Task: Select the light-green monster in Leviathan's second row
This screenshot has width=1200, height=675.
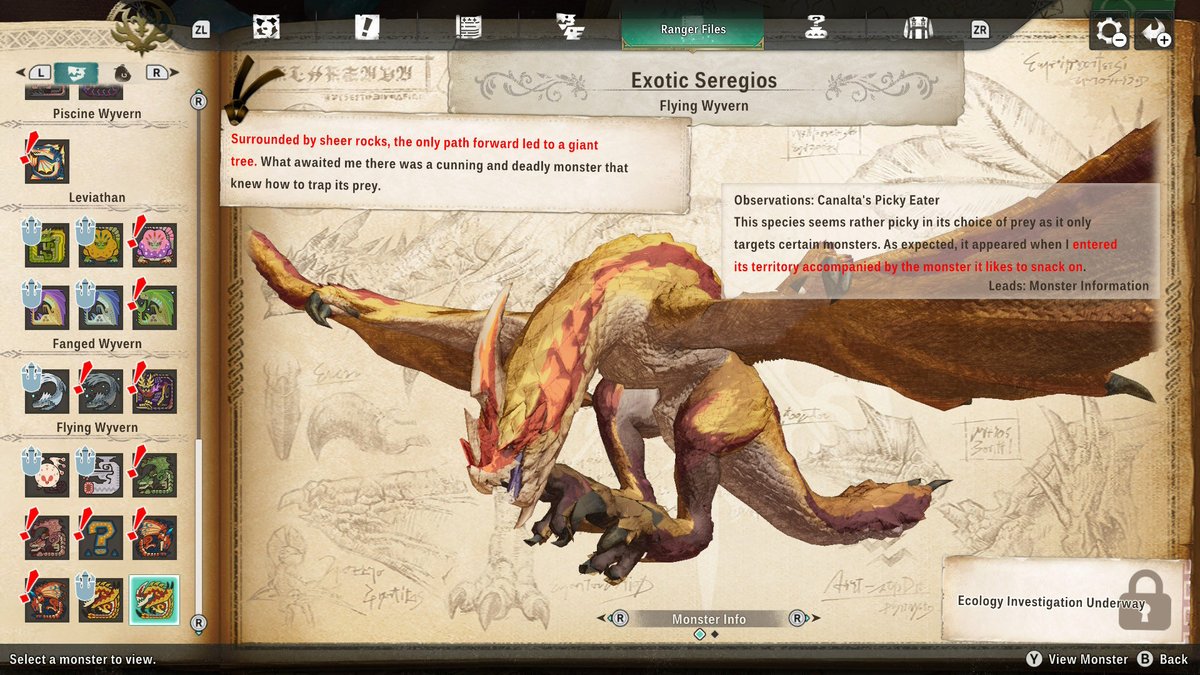Action: (x=155, y=307)
